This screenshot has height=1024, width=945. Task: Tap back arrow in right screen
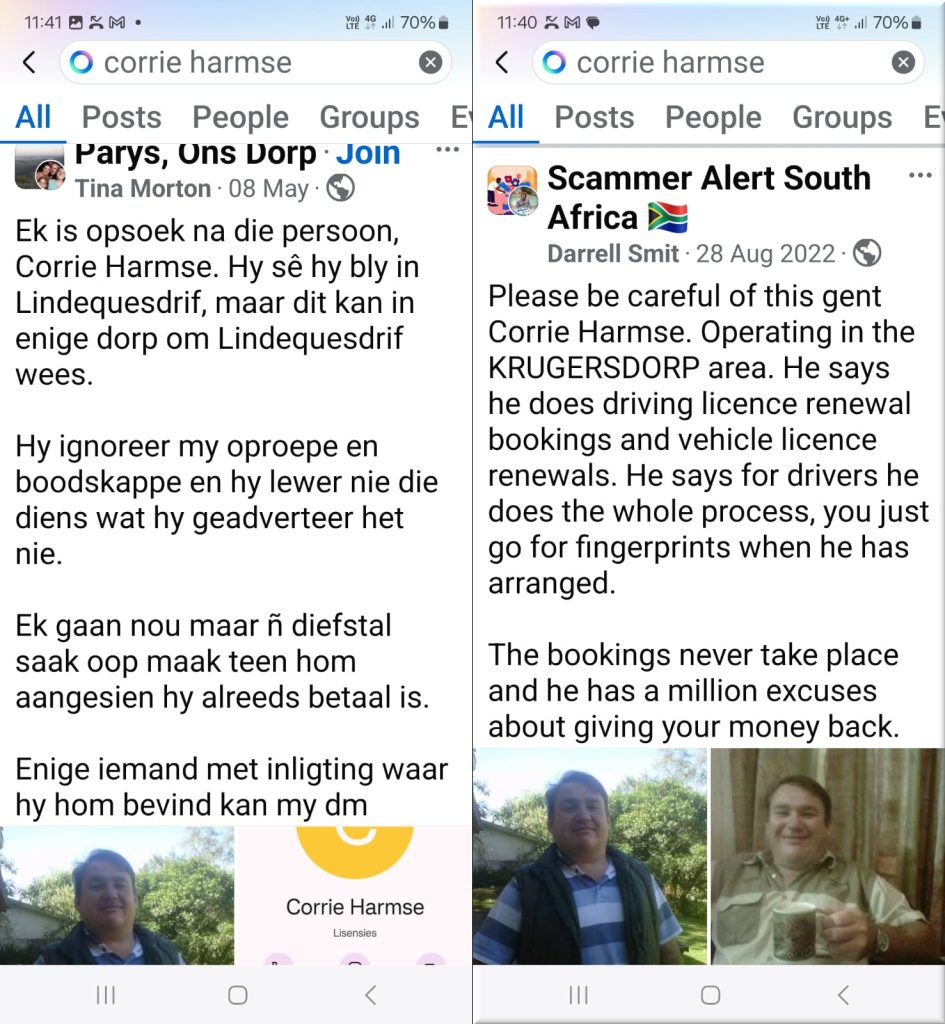click(x=502, y=62)
